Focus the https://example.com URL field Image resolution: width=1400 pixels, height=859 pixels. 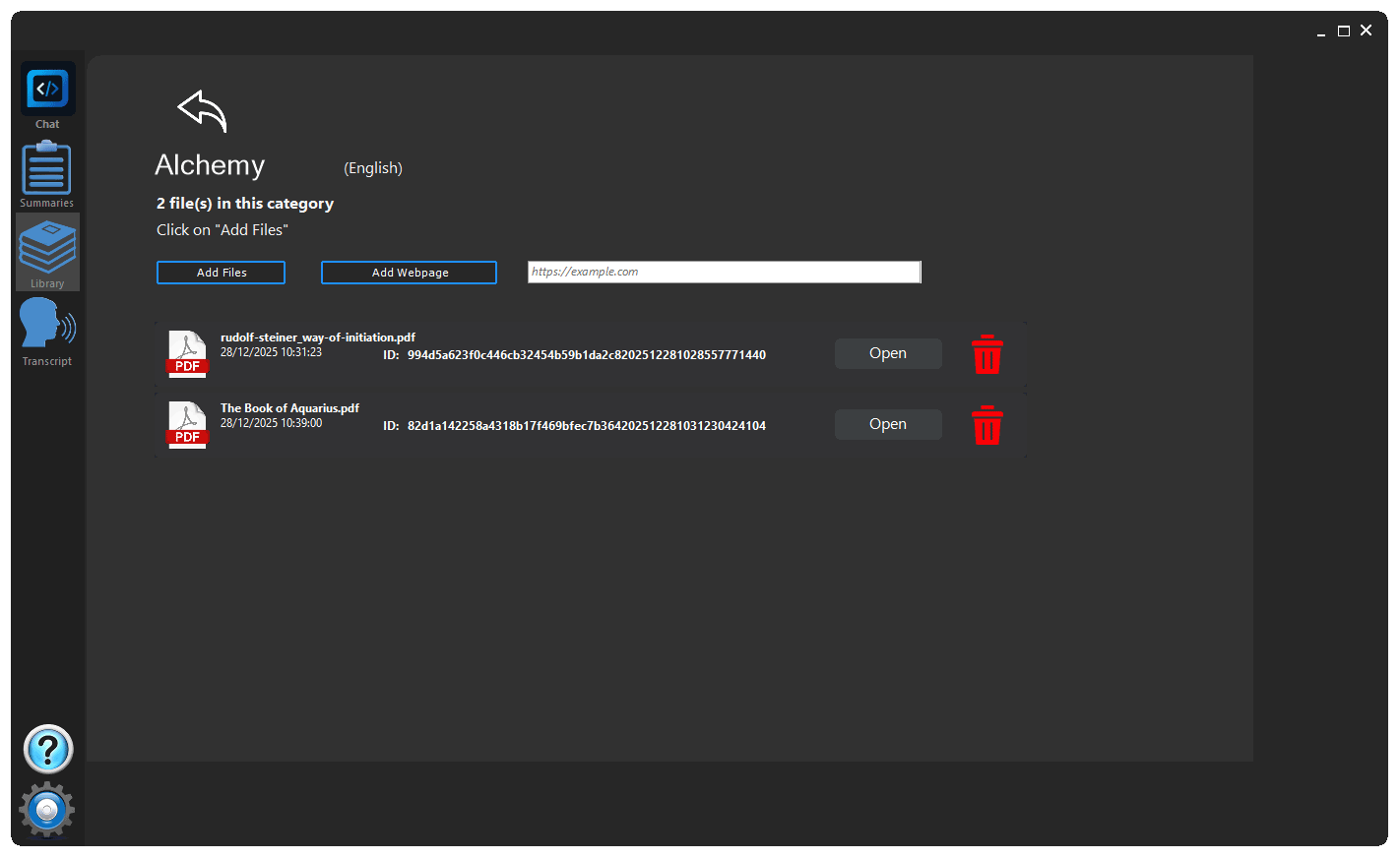pos(724,273)
